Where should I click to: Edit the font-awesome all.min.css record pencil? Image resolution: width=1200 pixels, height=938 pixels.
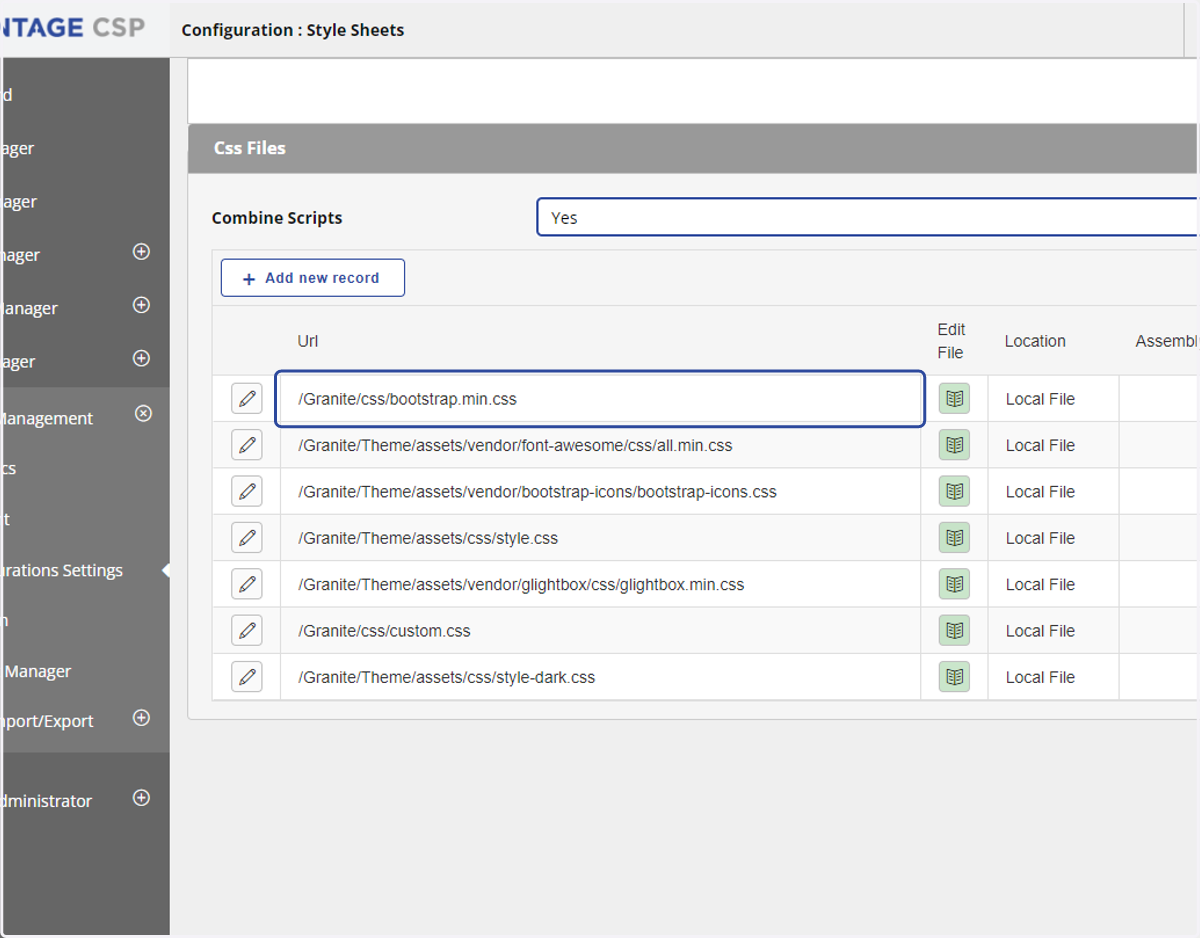[x=247, y=445]
